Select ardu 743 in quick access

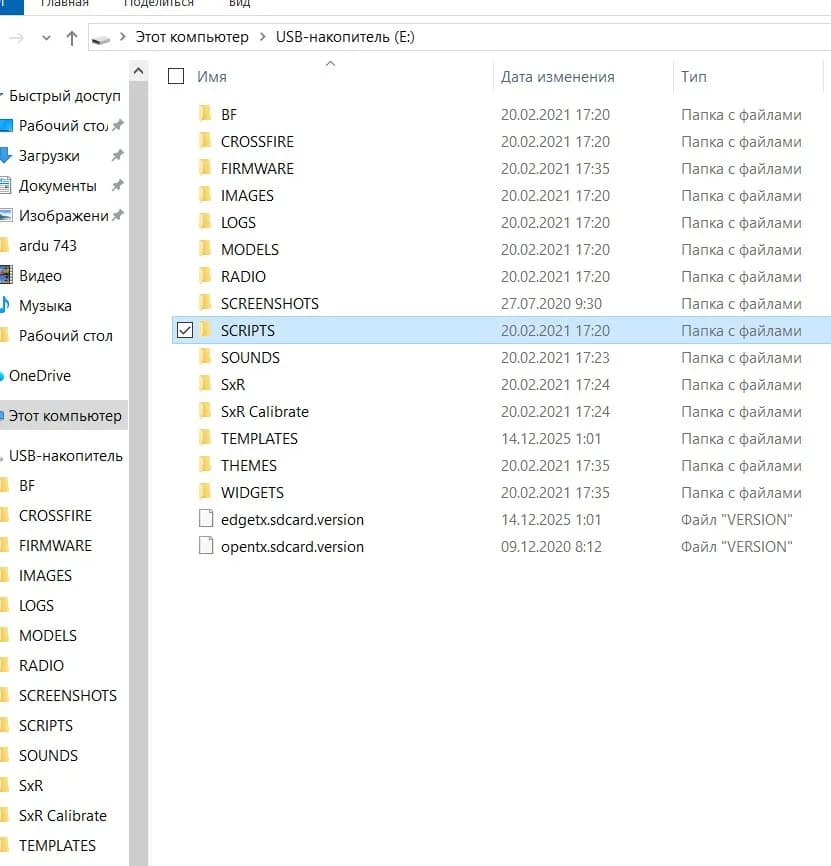tap(47, 245)
